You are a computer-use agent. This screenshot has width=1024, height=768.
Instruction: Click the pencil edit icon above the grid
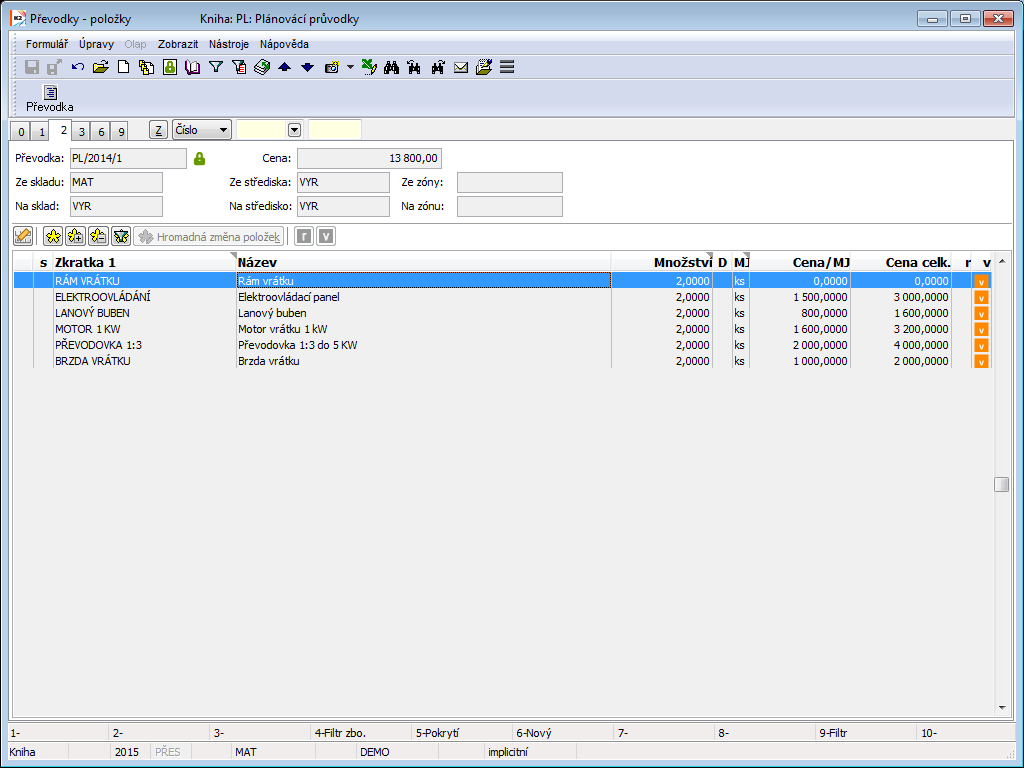[x=23, y=236]
